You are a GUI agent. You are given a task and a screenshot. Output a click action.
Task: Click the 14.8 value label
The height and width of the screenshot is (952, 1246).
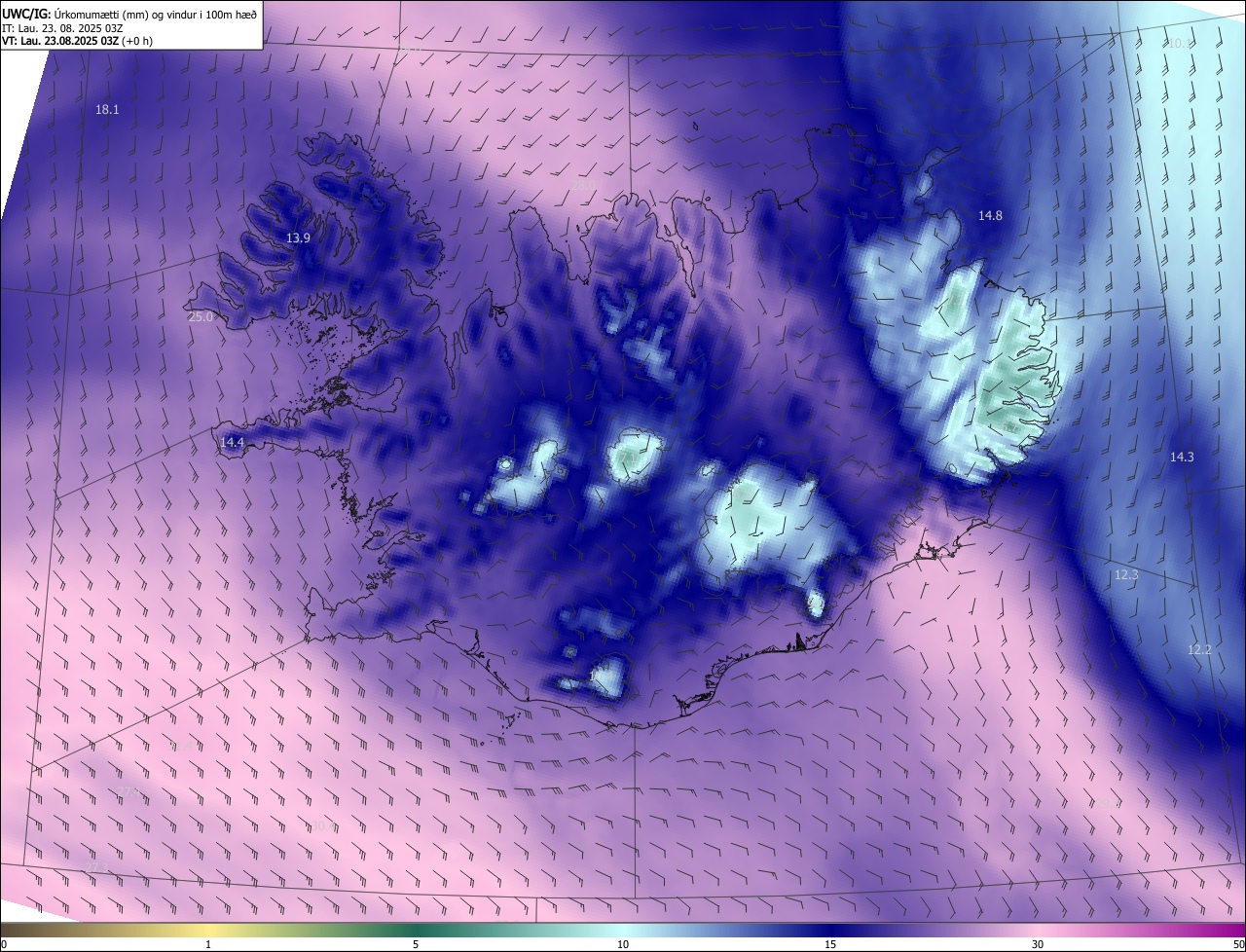(990, 215)
